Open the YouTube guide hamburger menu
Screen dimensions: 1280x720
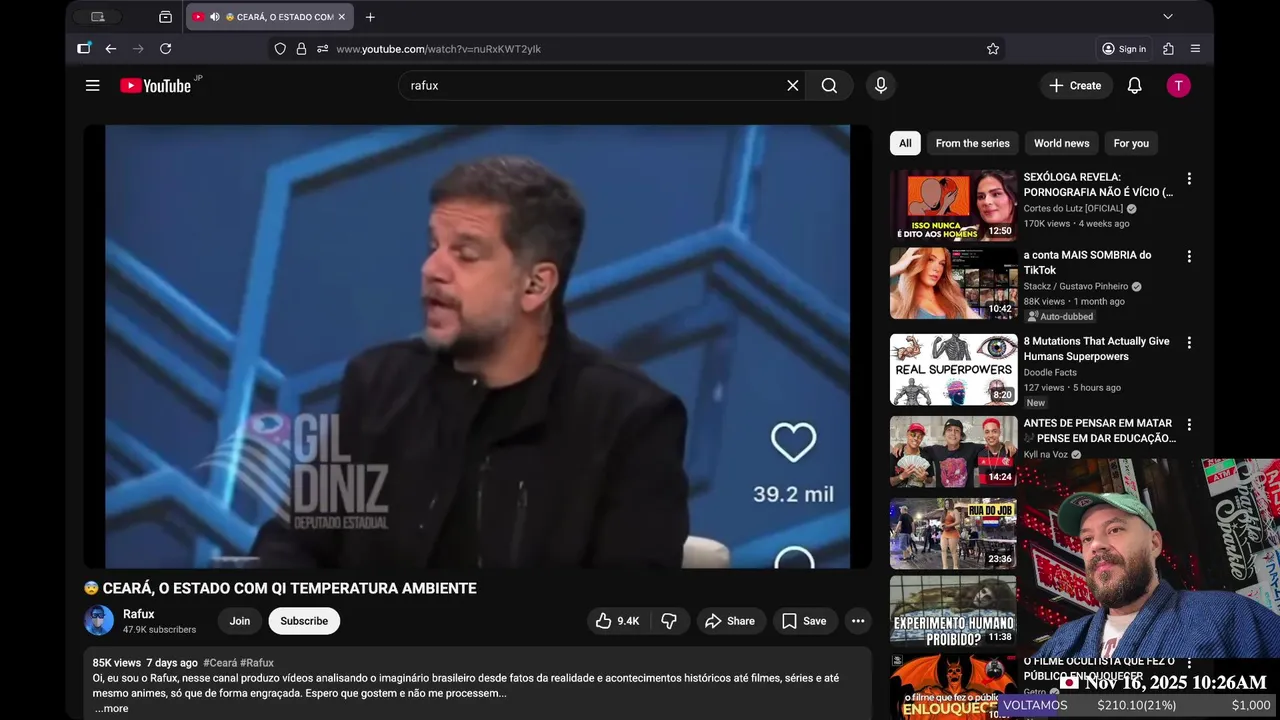click(92, 86)
